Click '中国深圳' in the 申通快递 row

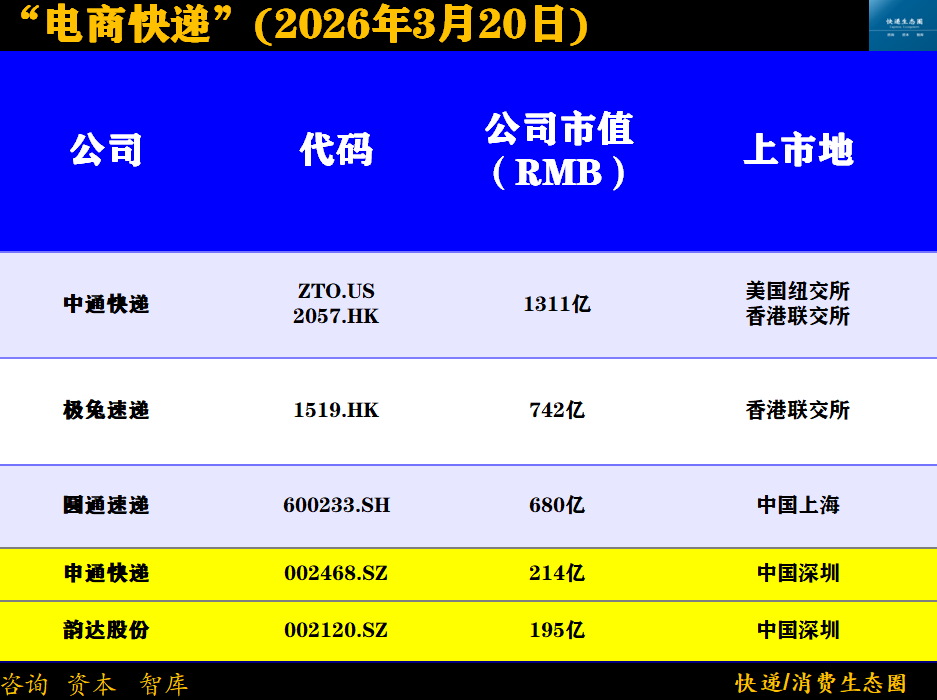tap(798, 573)
